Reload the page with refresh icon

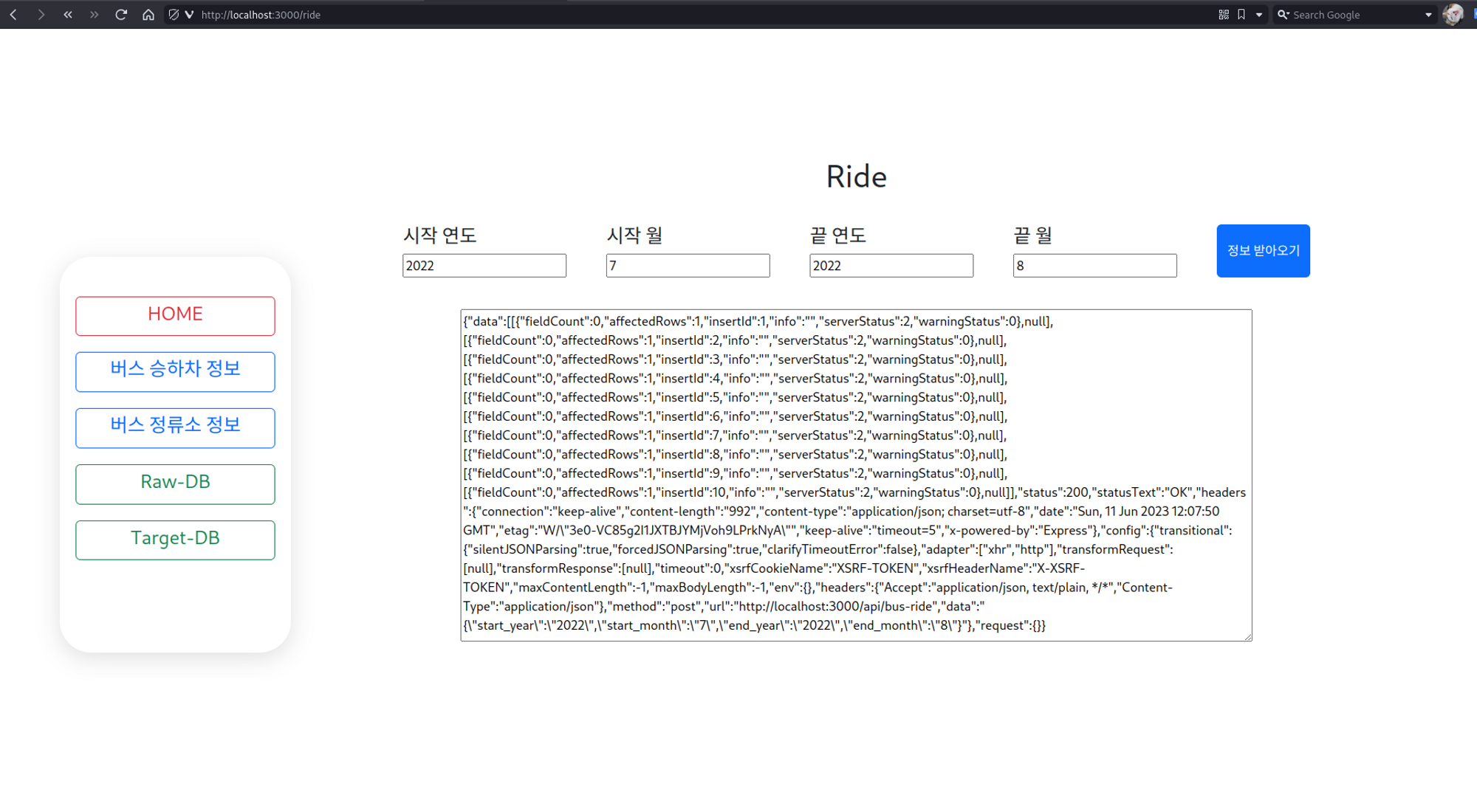(x=121, y=15)
